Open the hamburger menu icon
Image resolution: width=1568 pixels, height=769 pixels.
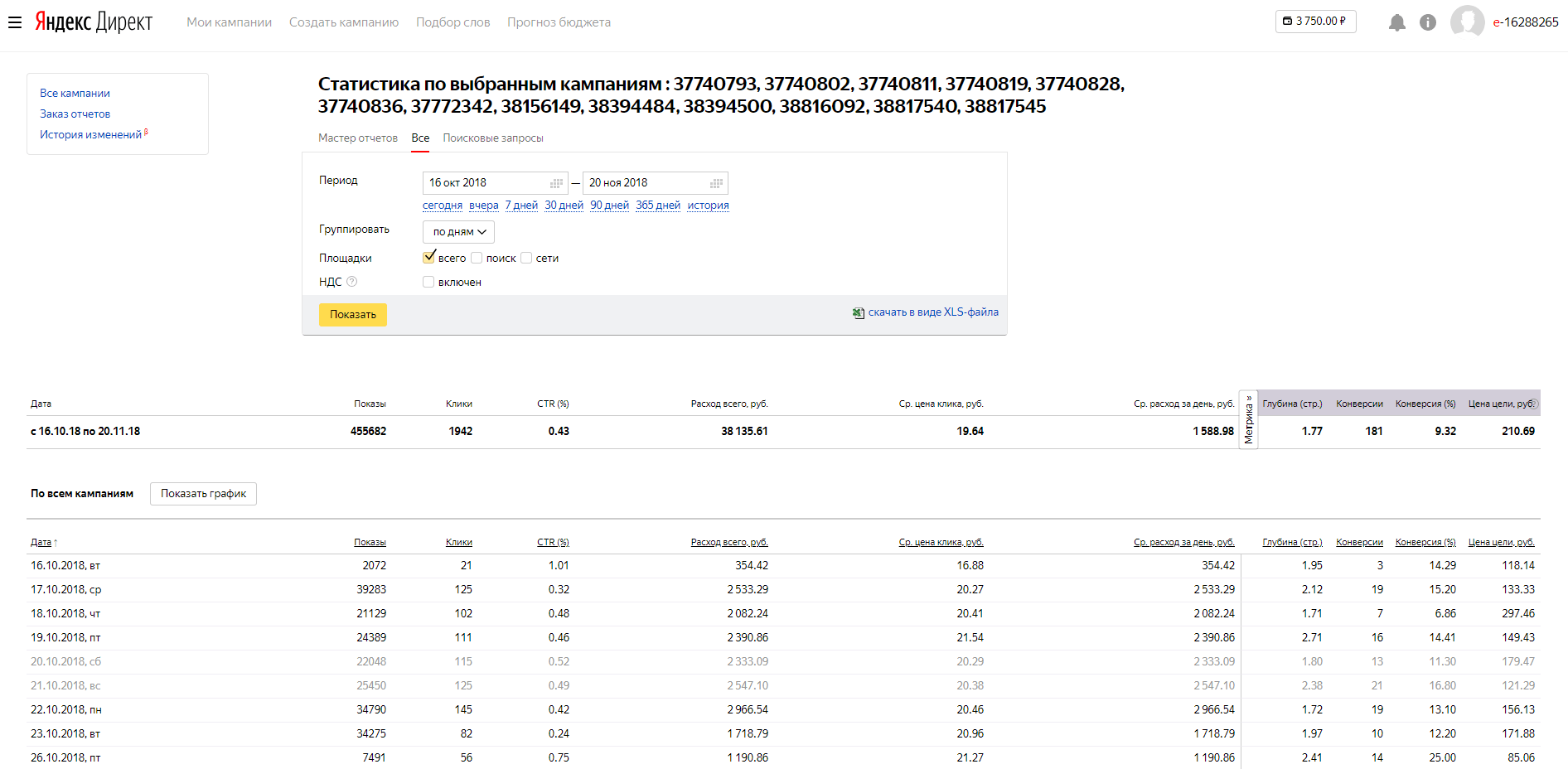[x=15, y=22]
